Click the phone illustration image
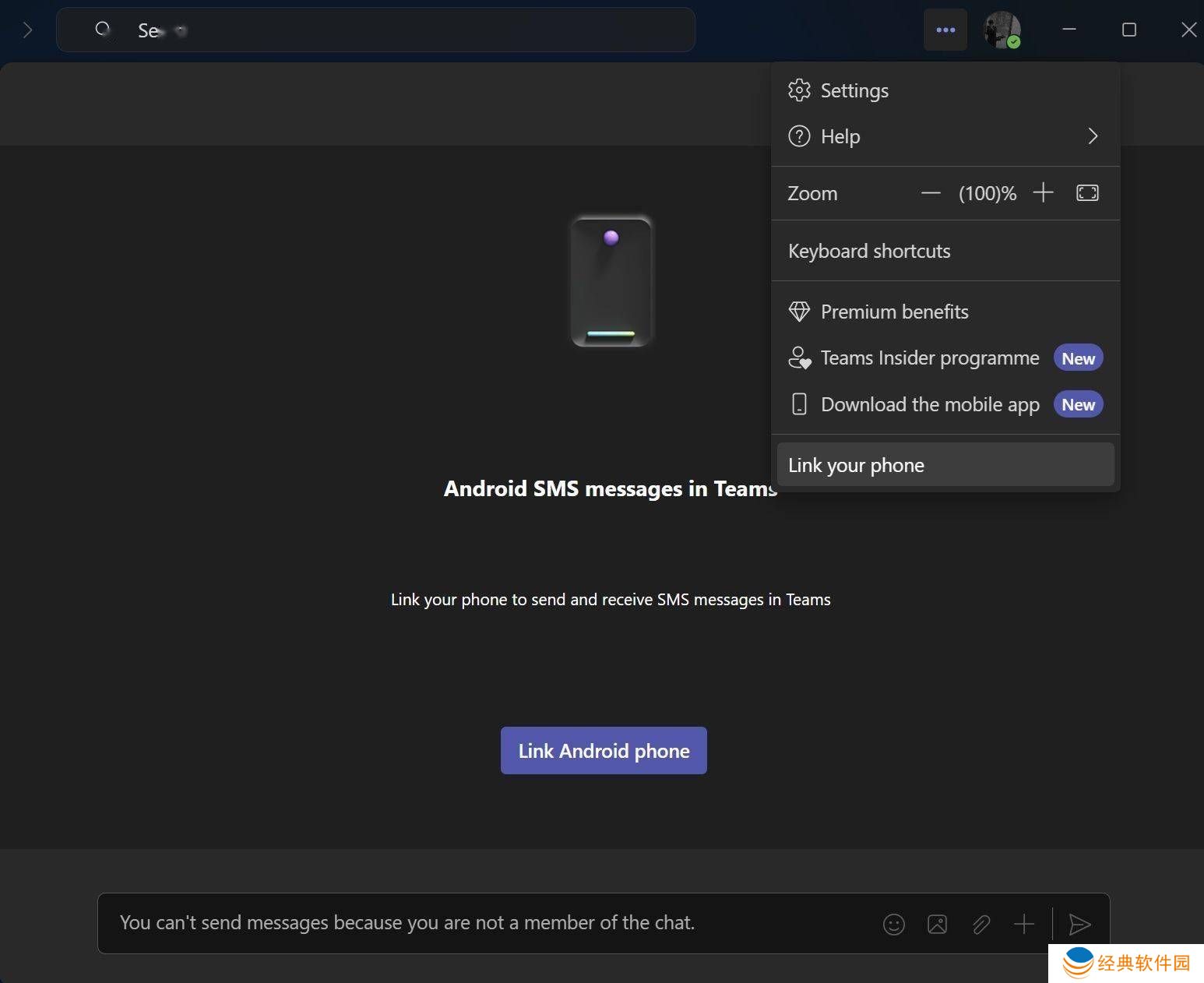Screen dimensions: 1204x983 611,281
